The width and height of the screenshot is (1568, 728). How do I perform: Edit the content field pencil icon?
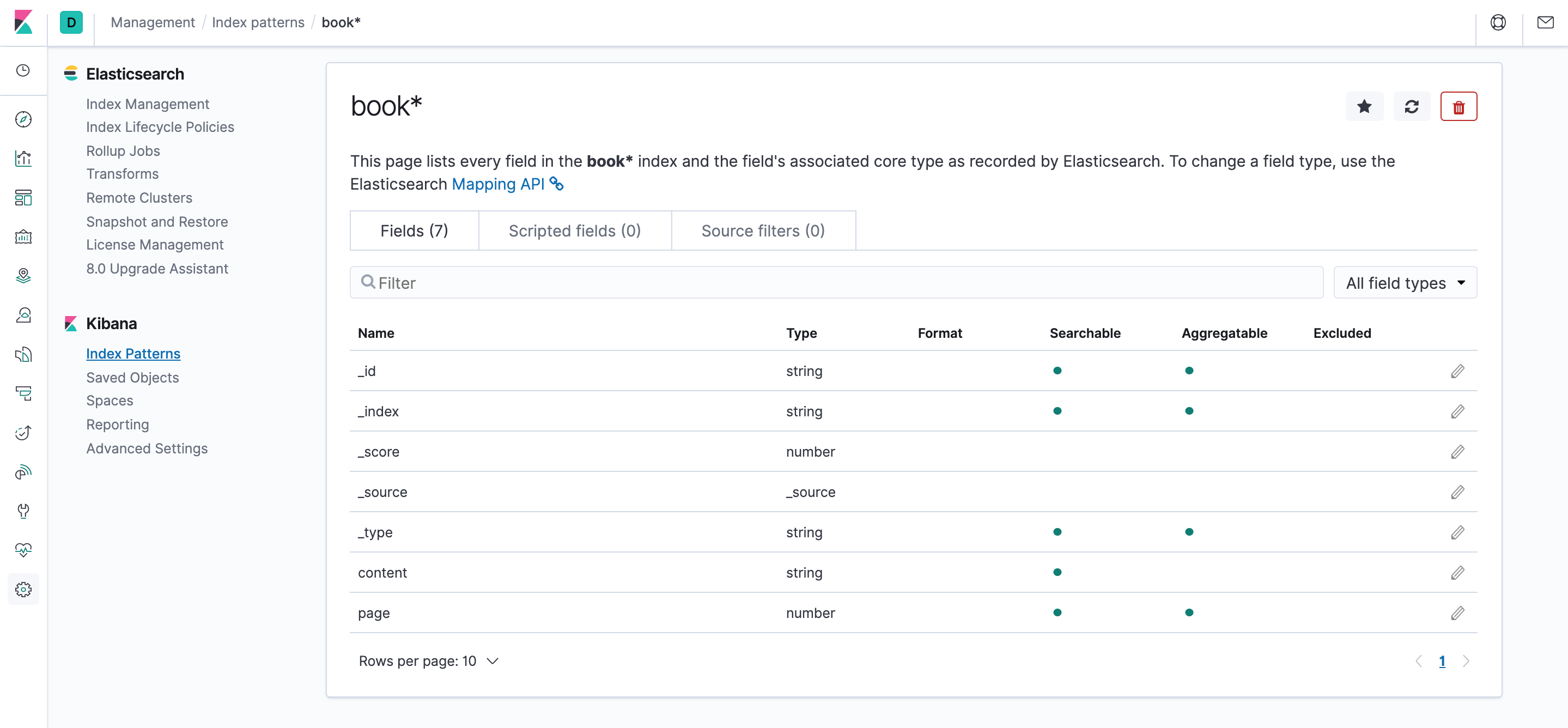[x=1457, y=573]
